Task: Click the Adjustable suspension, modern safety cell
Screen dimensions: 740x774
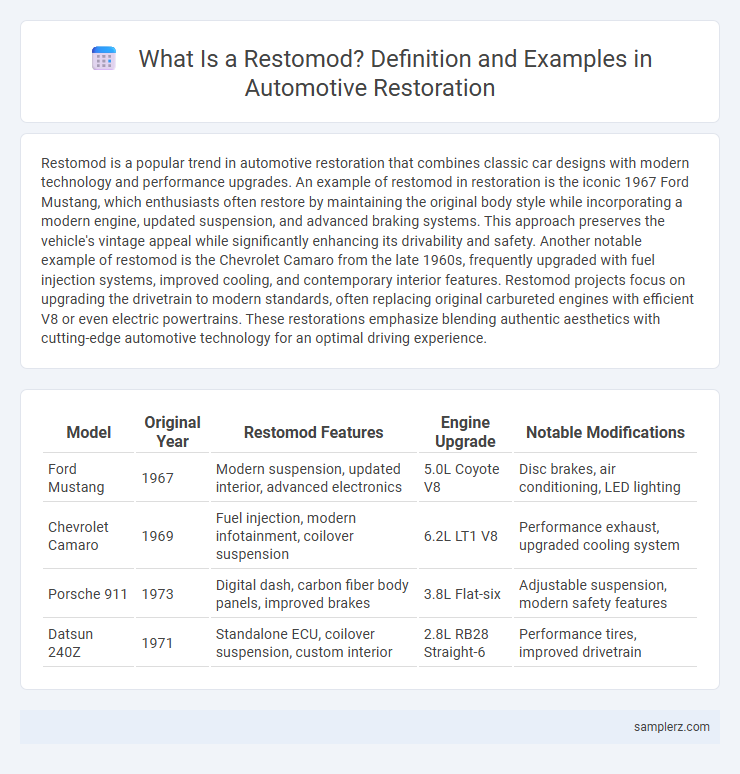Action: coord(605,594)
